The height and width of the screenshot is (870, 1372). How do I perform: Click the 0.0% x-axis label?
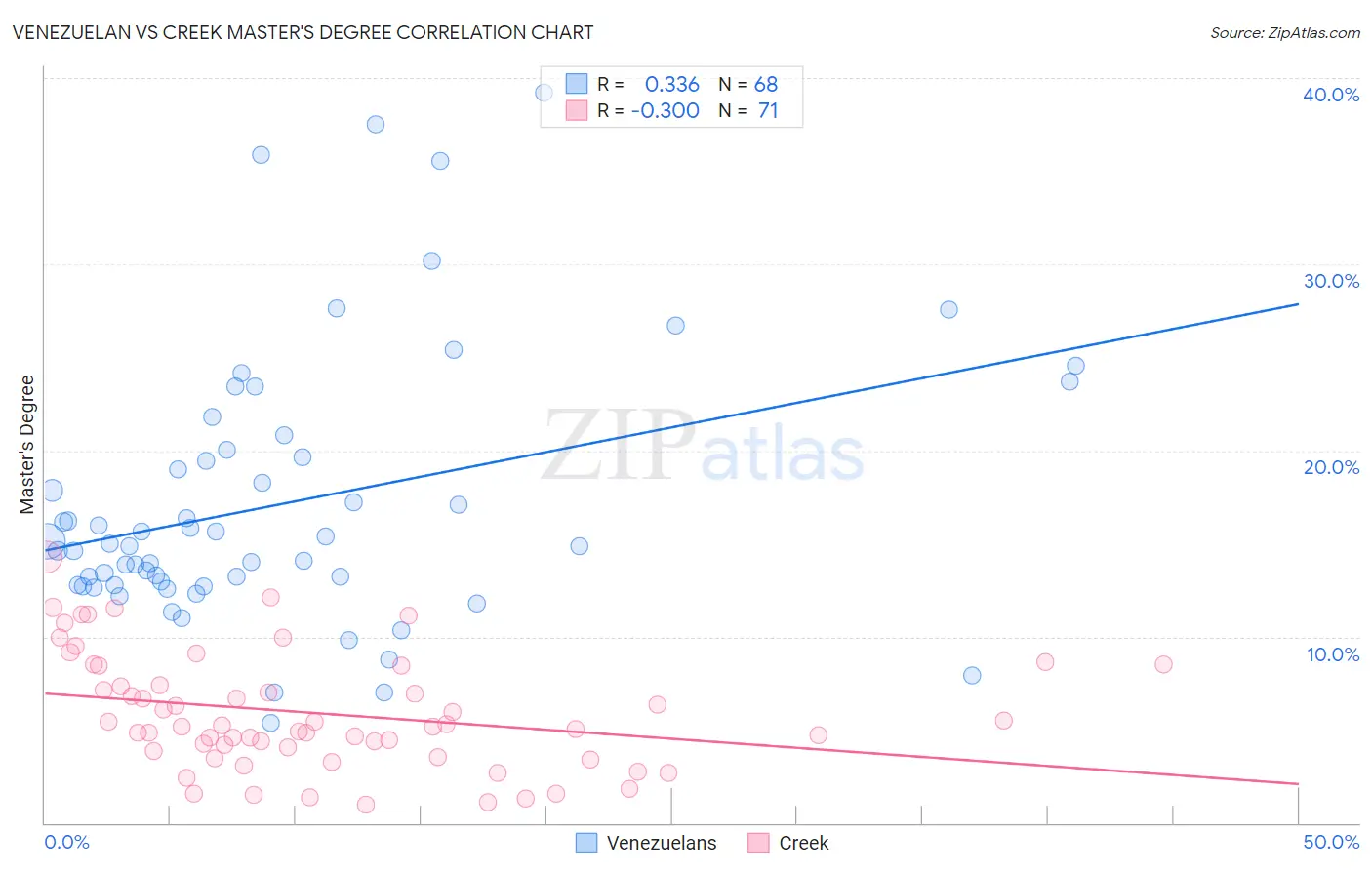(67, 842)
